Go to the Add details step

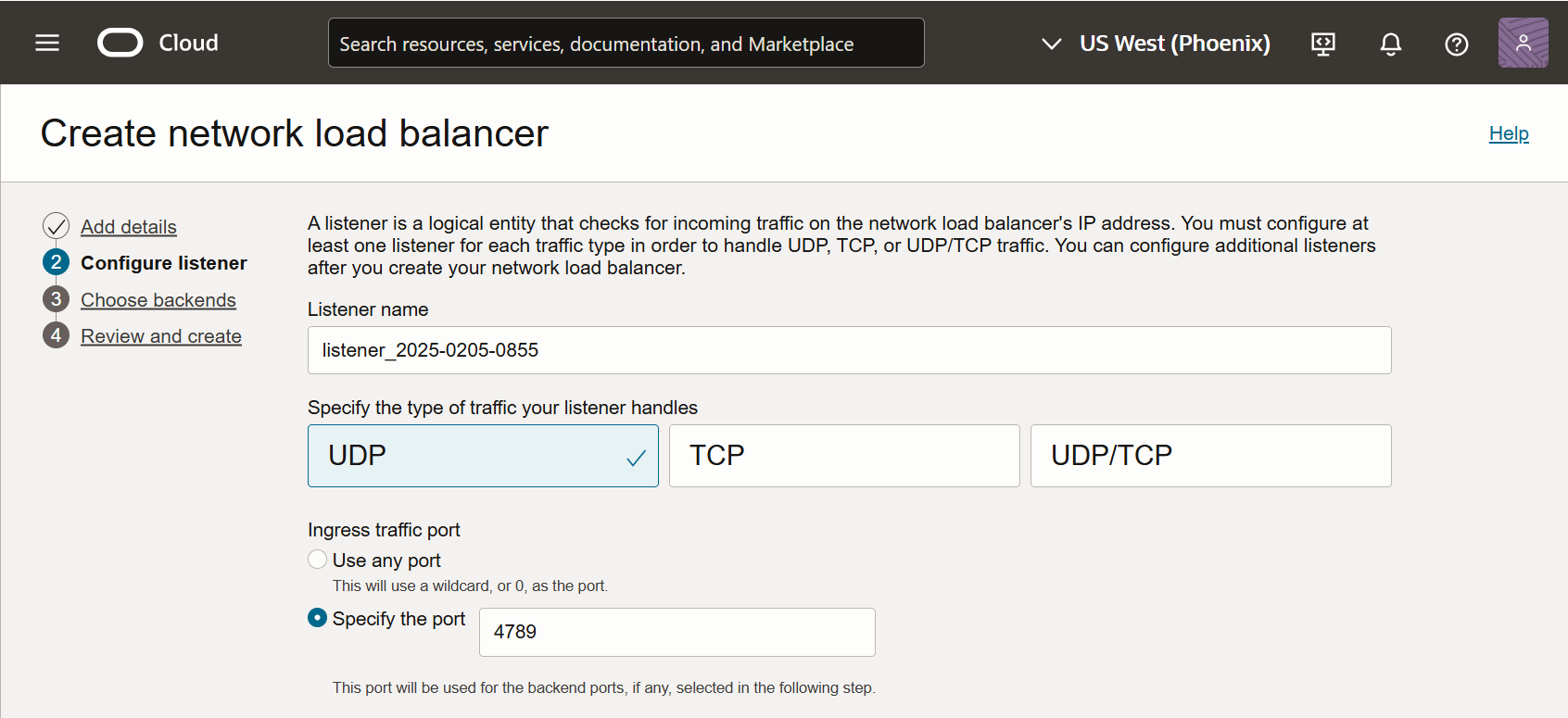point(129,227)
